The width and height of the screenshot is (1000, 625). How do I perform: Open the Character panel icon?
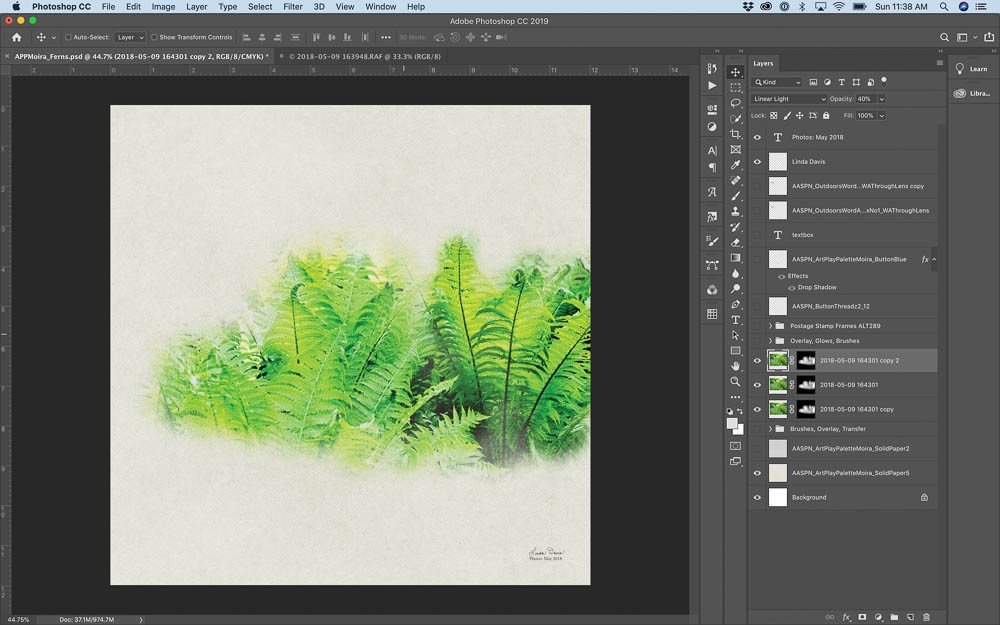pyautogui.click(x=712, y=151)
